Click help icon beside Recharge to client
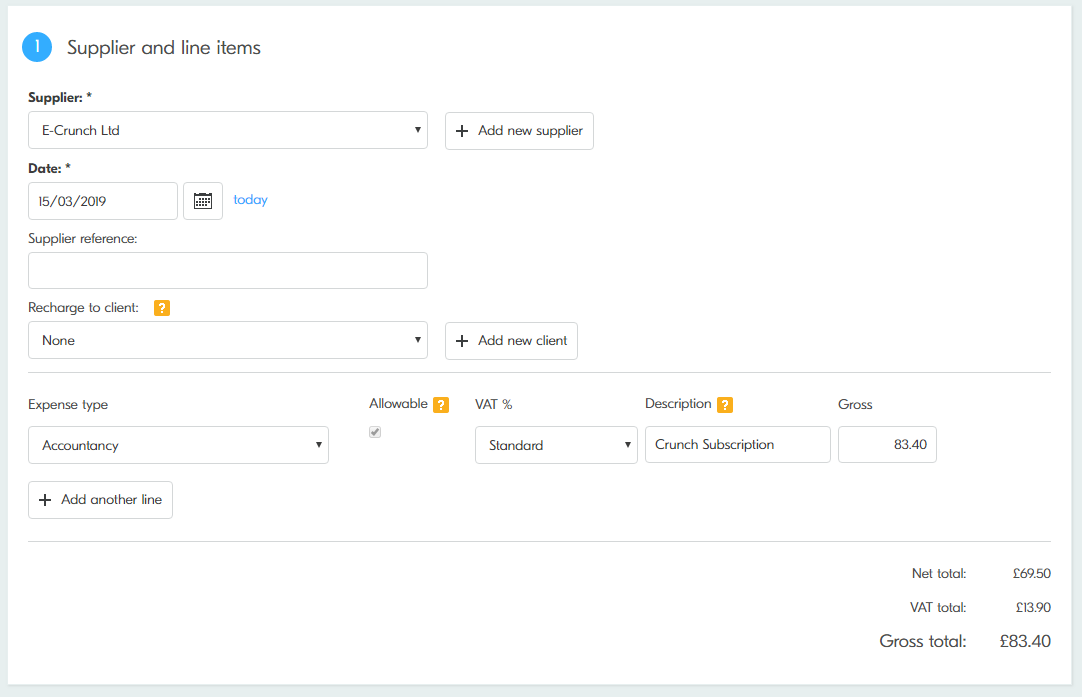This screenshot has width=1082, height=697. 162,308
